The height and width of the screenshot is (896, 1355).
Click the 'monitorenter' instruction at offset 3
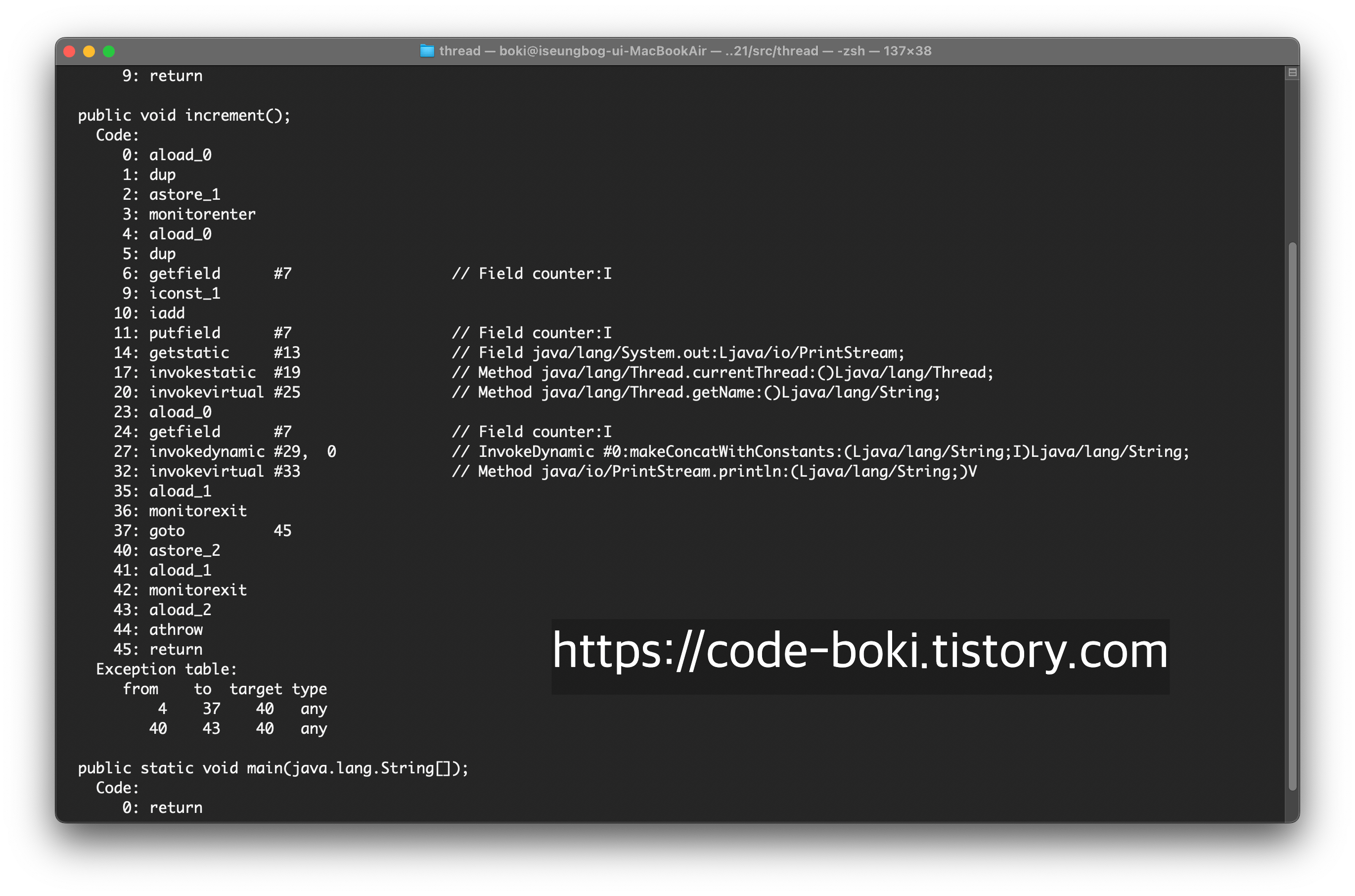click(202, 214)
